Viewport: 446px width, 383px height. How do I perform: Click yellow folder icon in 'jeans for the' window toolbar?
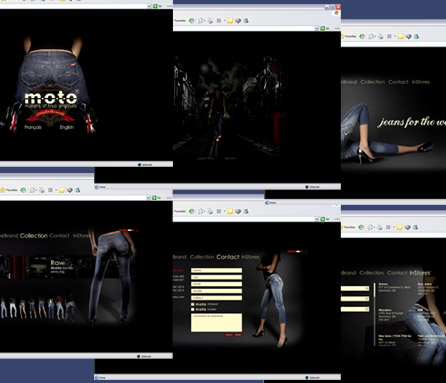pyautogui.click(x=400, y=36)
